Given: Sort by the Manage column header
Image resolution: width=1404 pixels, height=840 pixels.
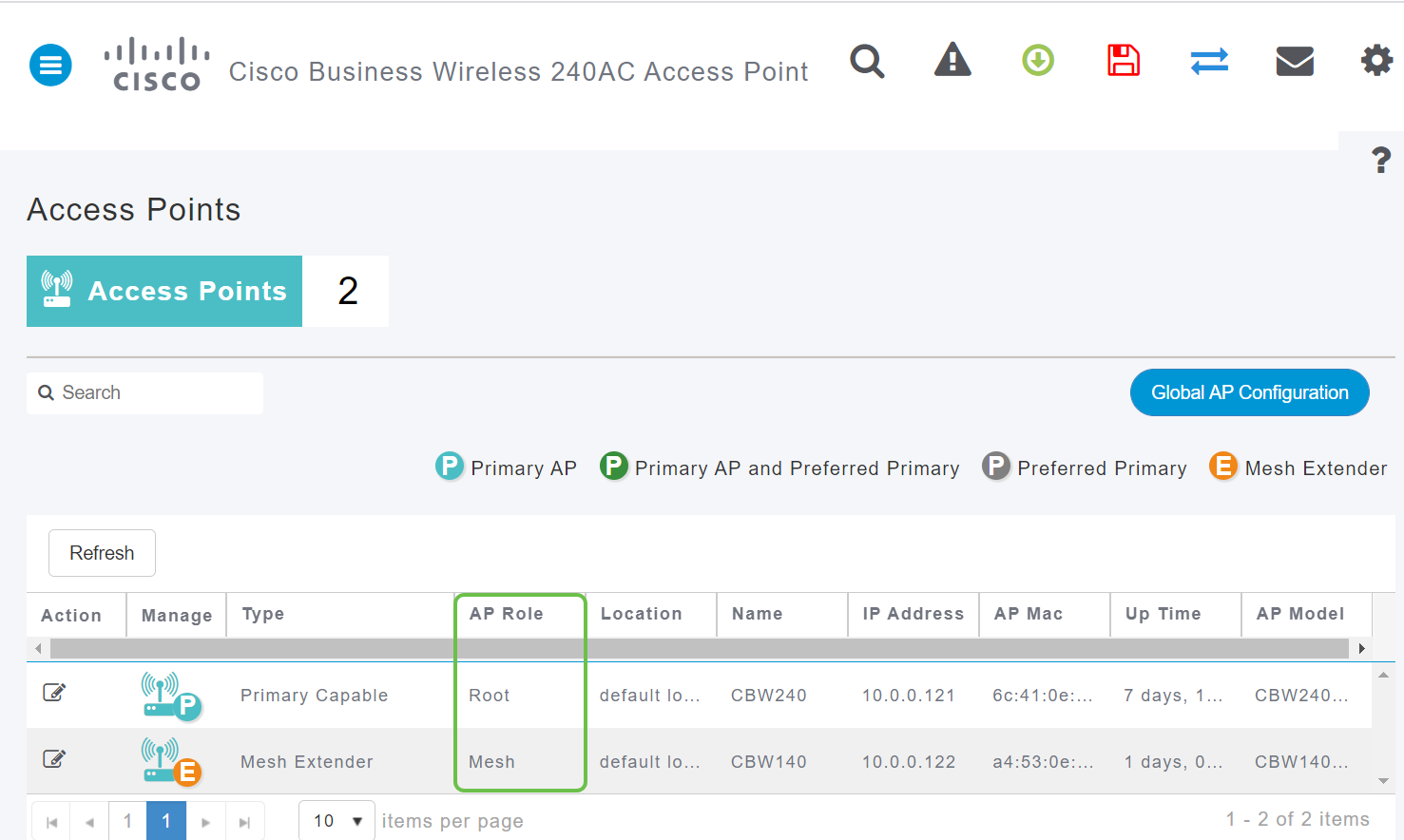Looking at the screenshot, I should pos(177,616).
